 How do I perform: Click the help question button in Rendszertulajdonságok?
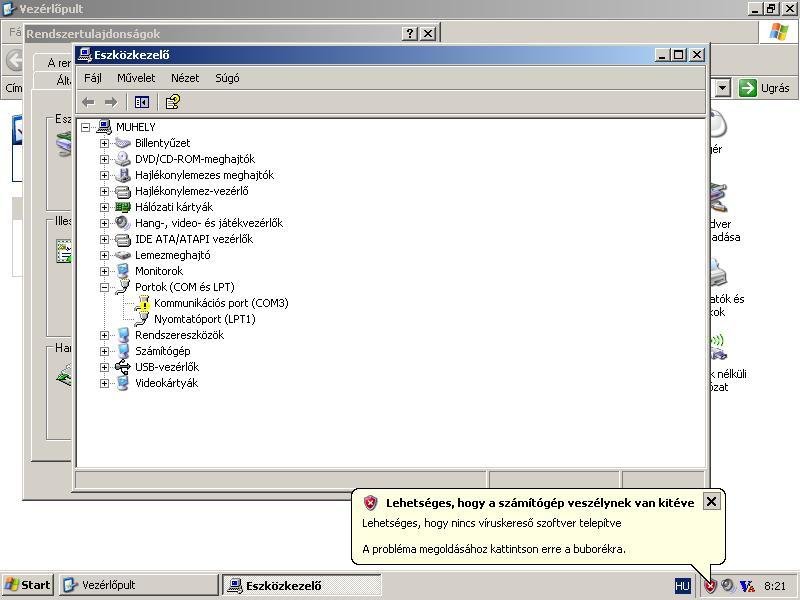pos(410,34)
